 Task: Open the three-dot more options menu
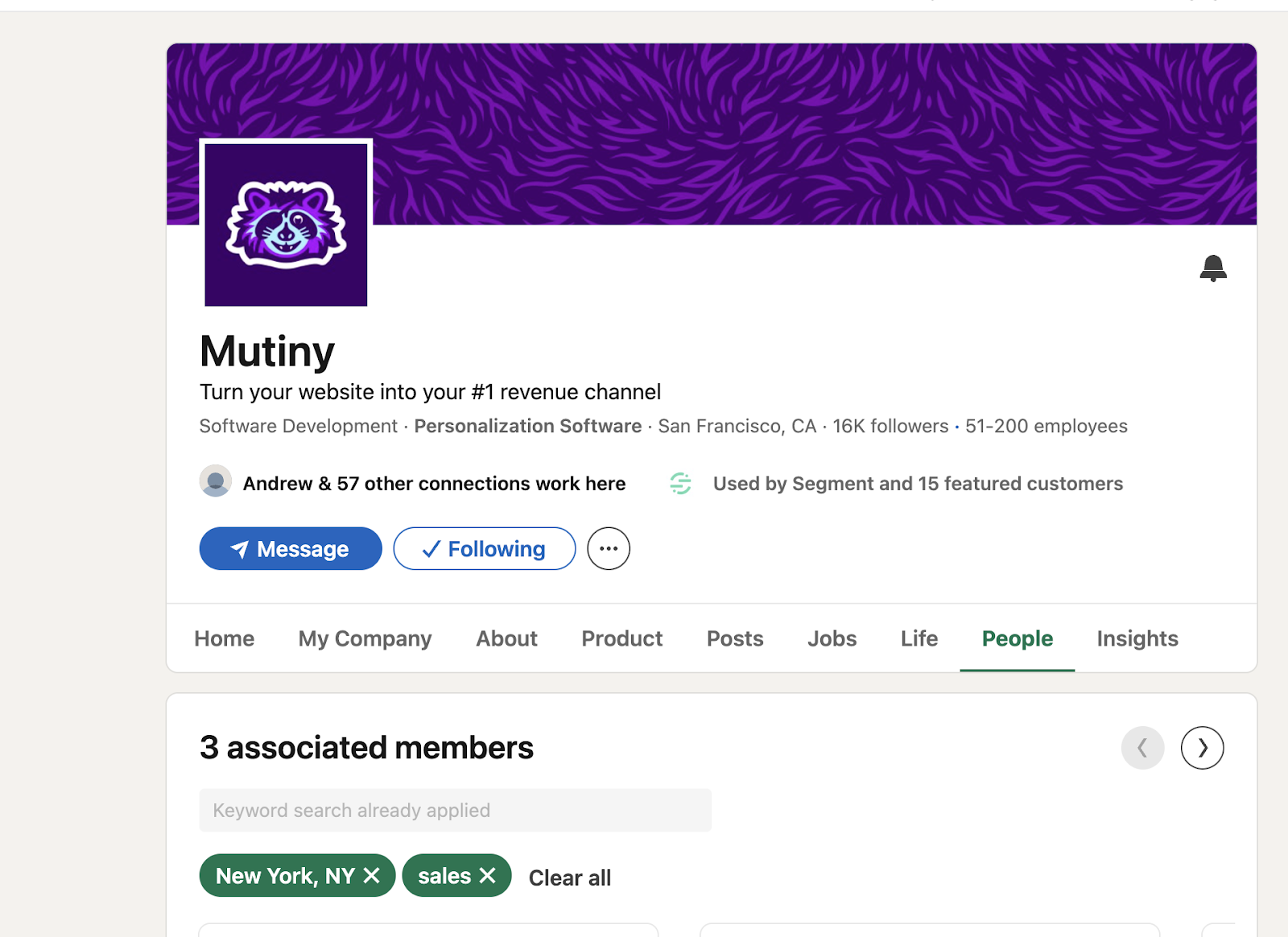coord(609,549)
